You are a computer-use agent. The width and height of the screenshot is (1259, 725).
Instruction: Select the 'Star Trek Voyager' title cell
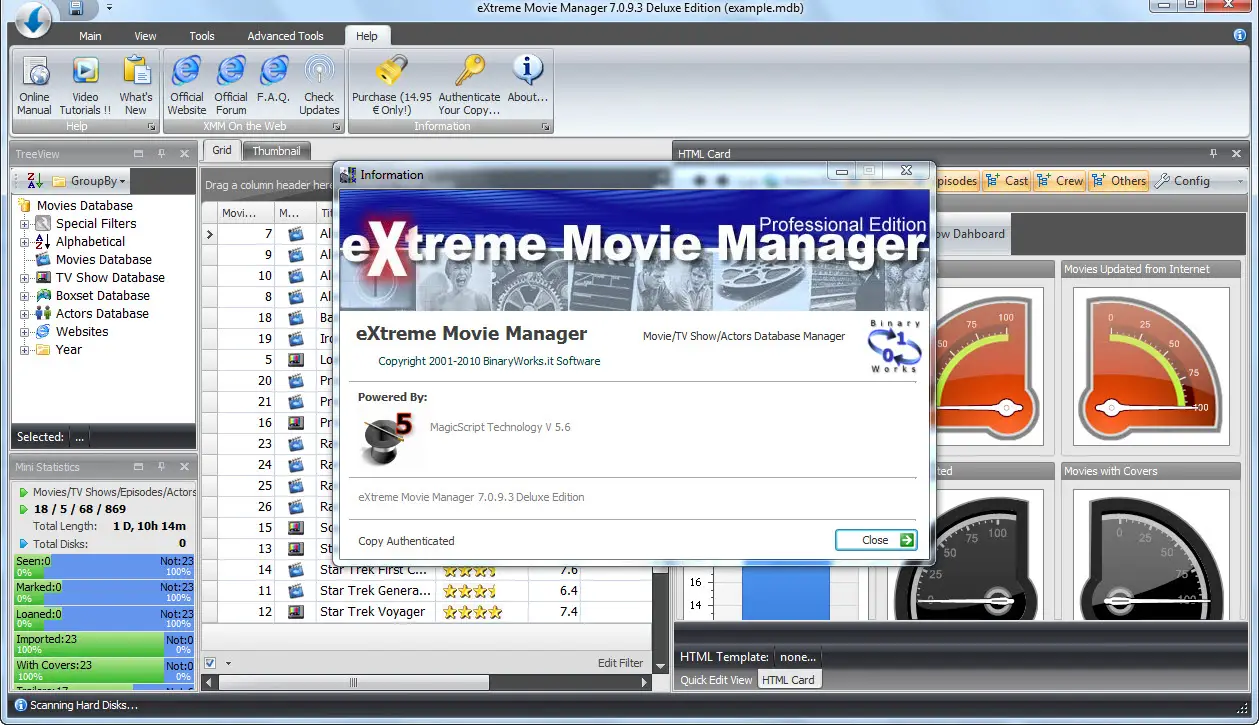point(376,612)
